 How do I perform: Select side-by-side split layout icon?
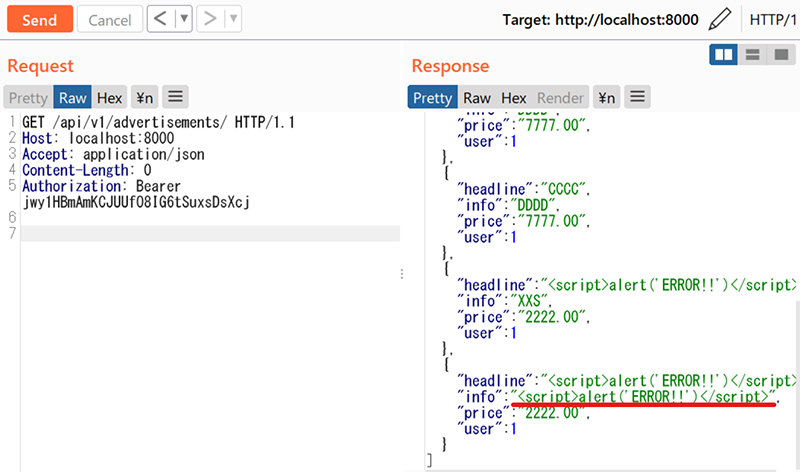click(723, 54)
